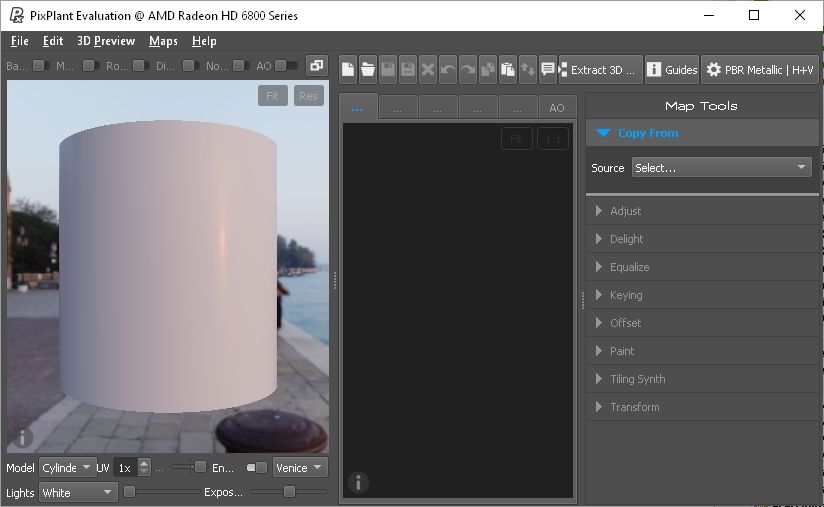Click the speech bubble comment icon
824x507 pixels.
coord(548,69)
